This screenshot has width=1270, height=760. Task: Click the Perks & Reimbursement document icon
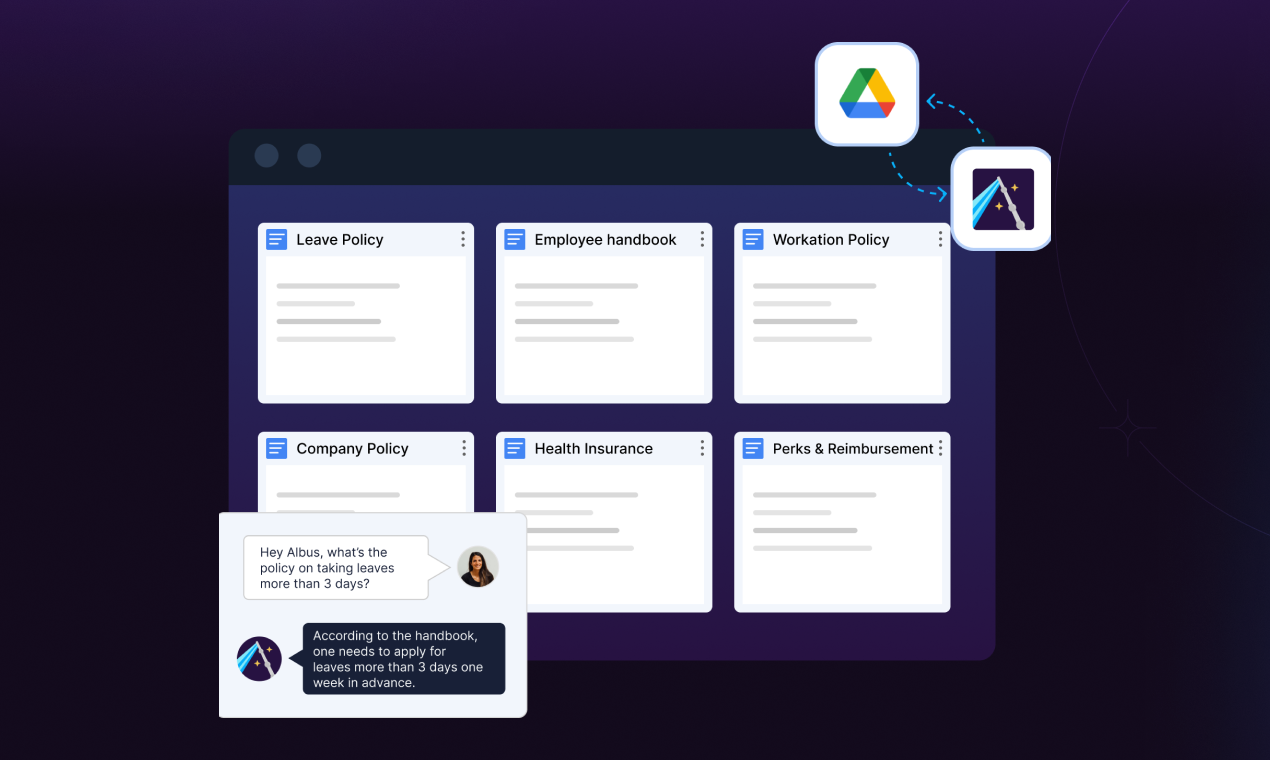[x=753, y=449]
